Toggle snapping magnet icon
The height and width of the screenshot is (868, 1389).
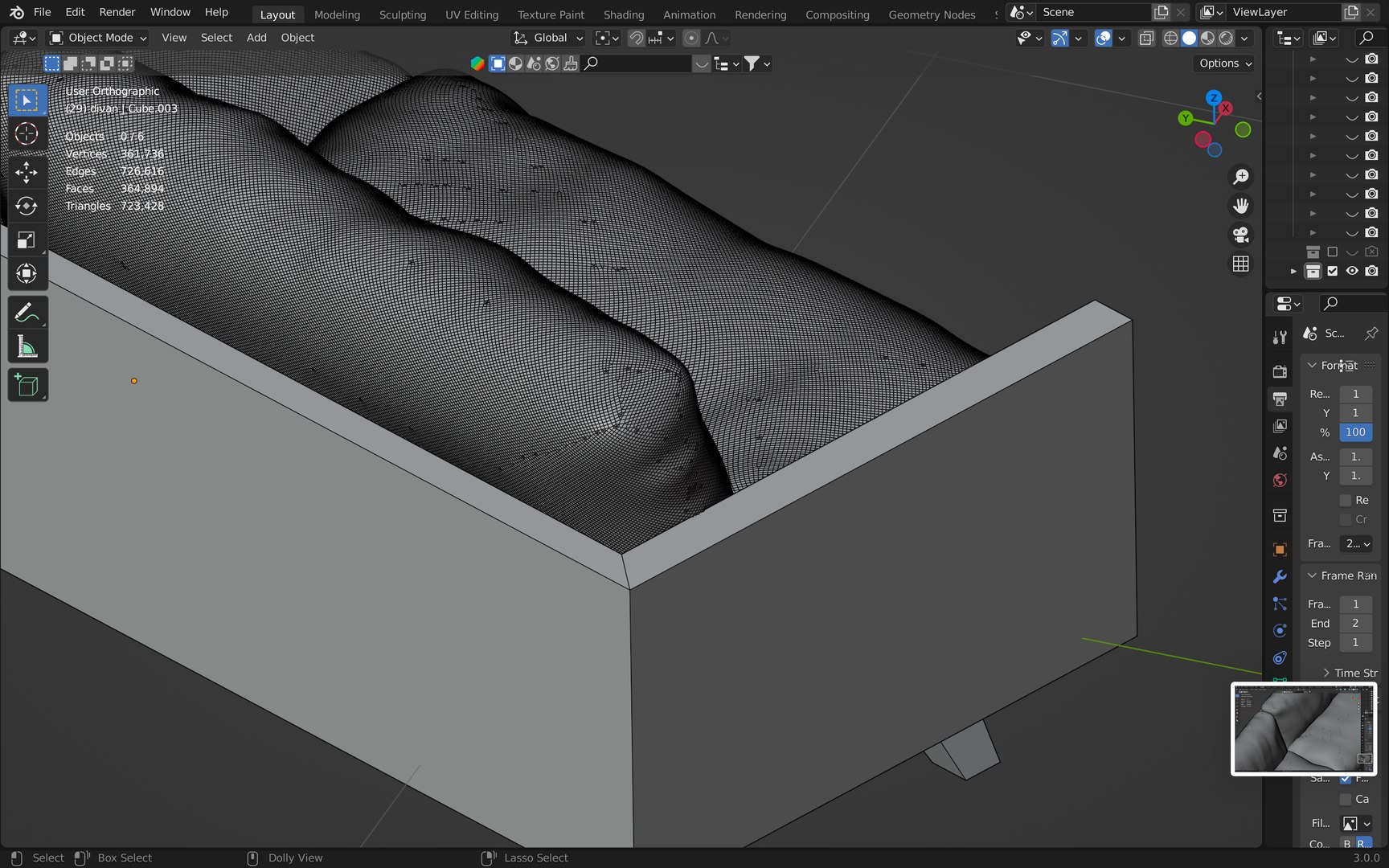636,38
